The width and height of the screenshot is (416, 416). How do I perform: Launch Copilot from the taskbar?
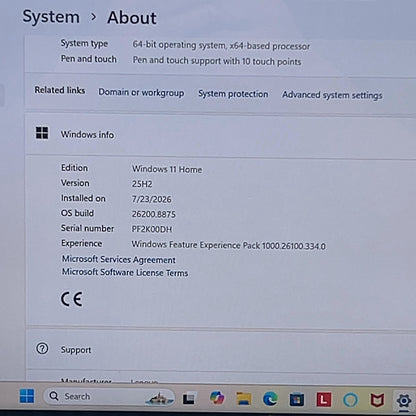pos(217,398)
